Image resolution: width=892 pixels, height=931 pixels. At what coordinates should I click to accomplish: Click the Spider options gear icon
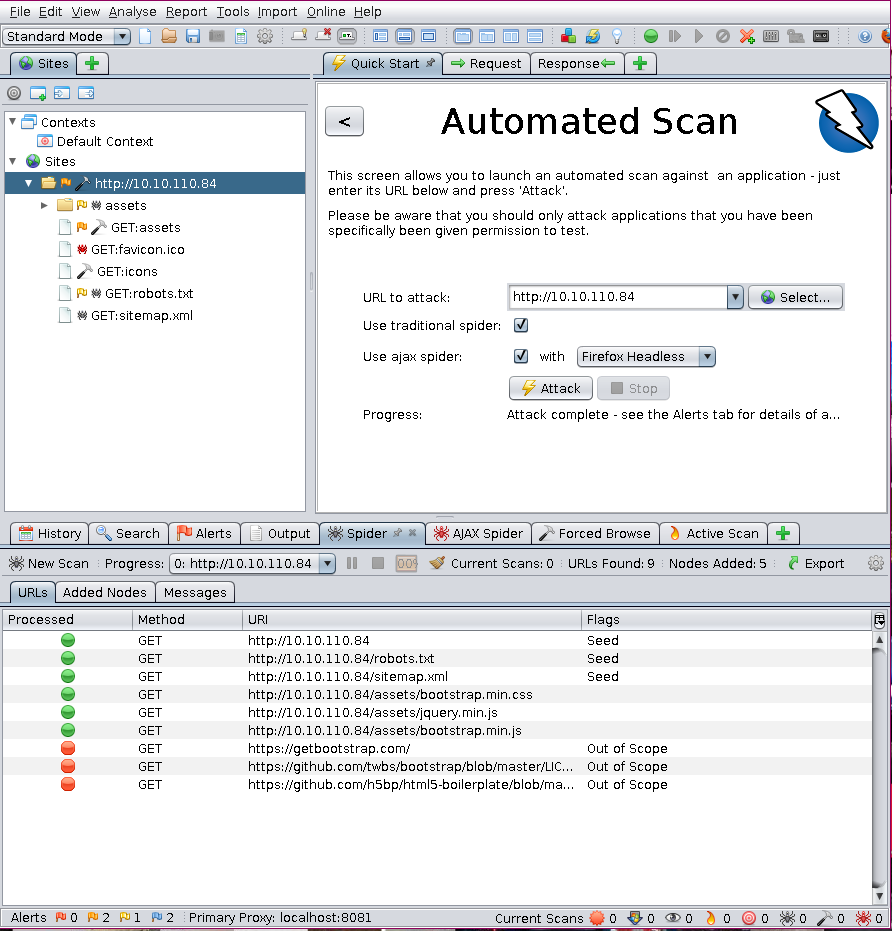[877, 563]
